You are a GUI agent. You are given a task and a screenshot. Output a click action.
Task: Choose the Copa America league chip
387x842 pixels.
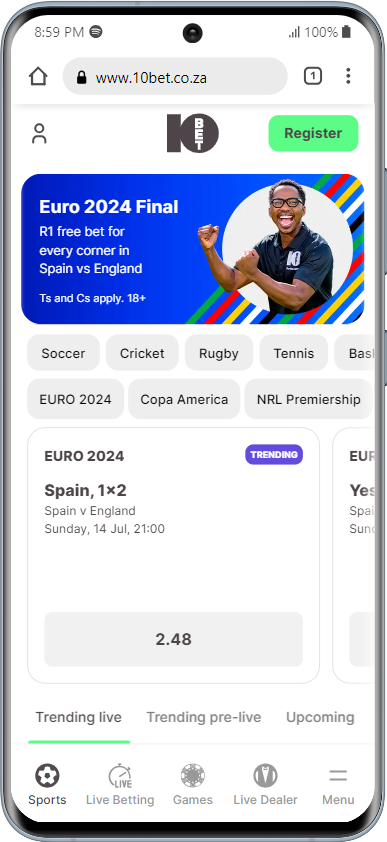[x=184, y=400]
